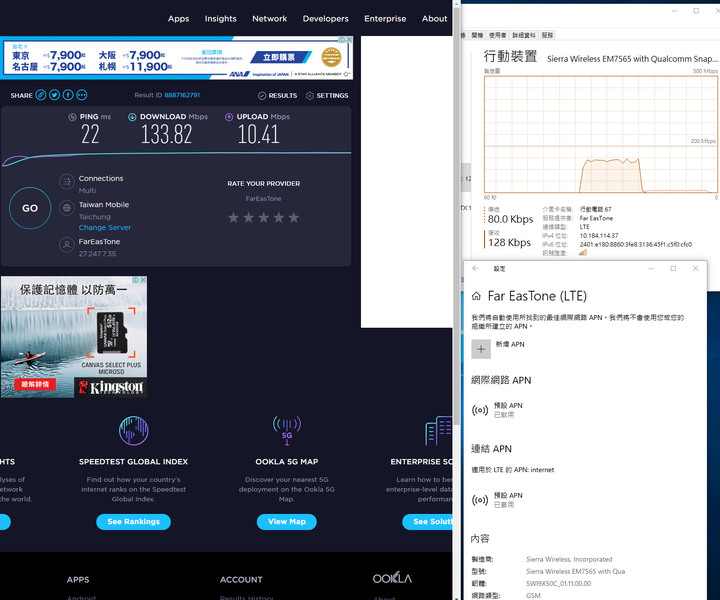720x600 pixels.
Task: Minimize the Task Manager window
Action: point(675,11)
